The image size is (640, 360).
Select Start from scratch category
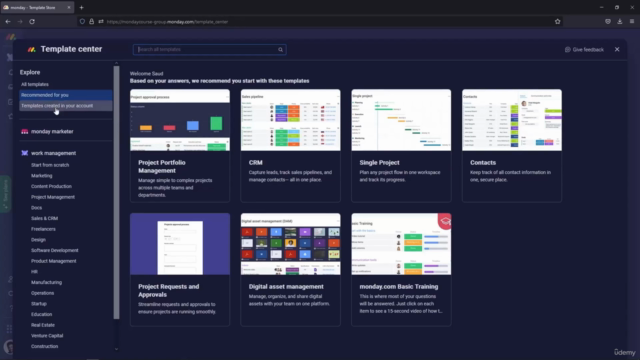point(50,165)
